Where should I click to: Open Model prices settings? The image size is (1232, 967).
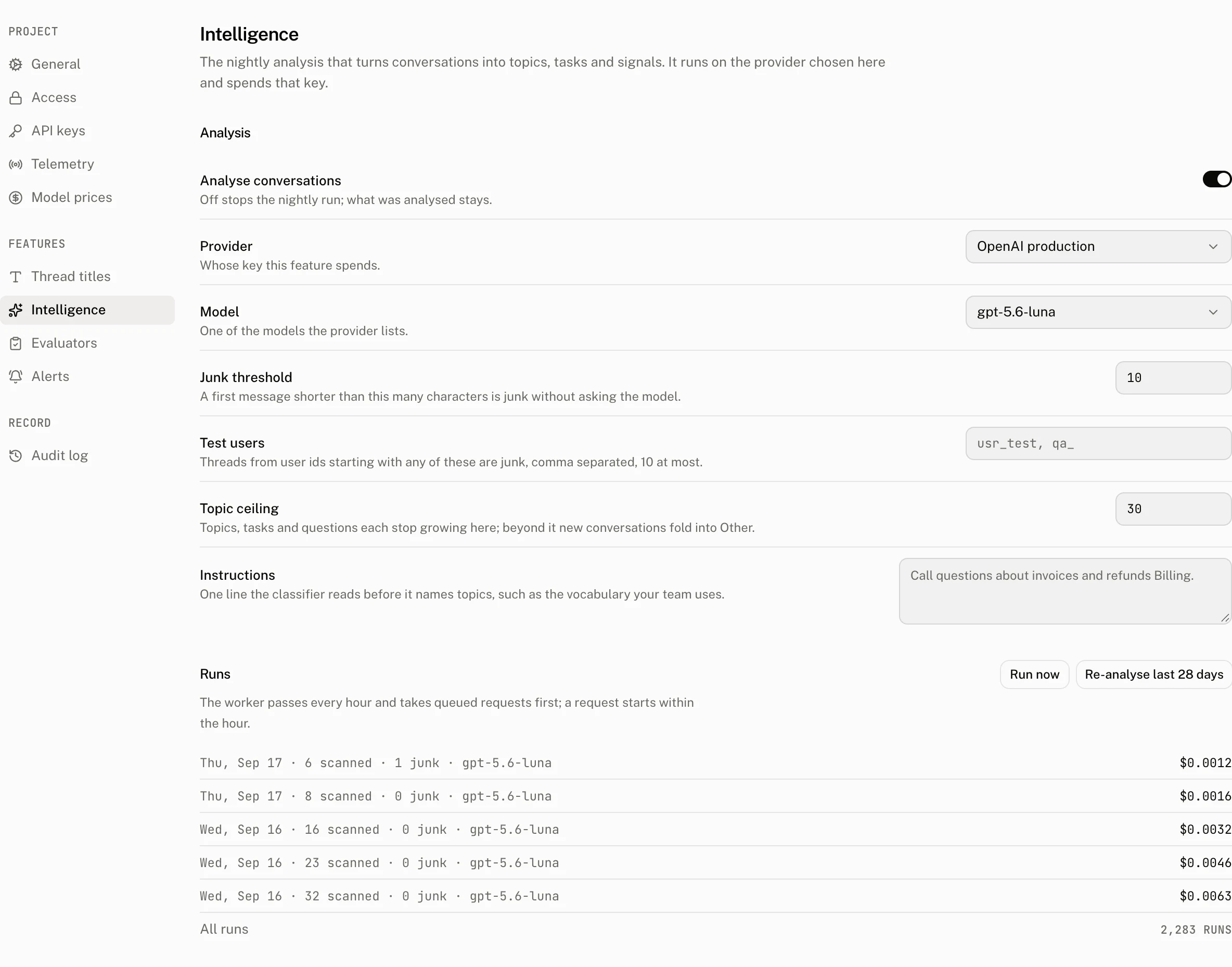coord(87,198)
